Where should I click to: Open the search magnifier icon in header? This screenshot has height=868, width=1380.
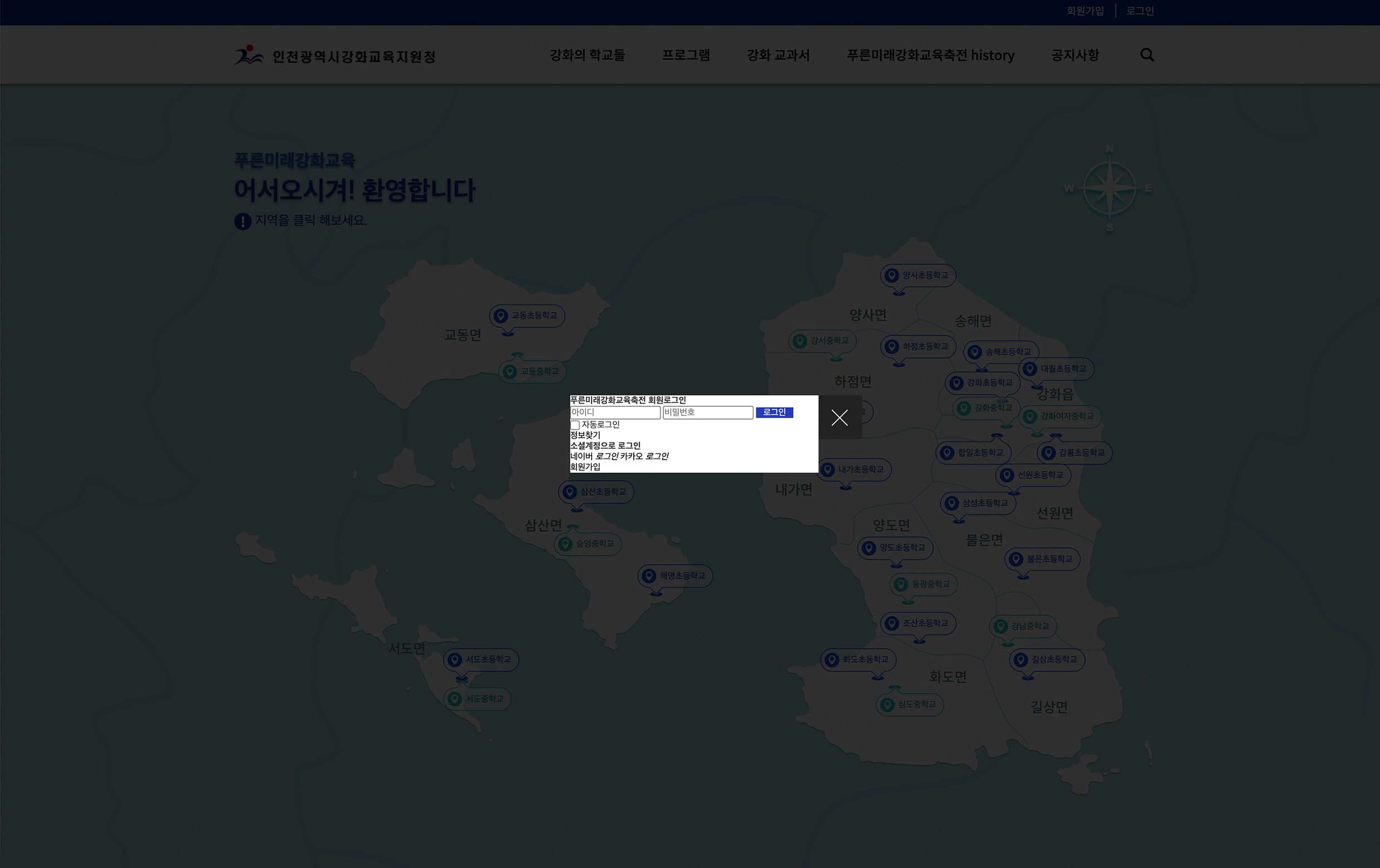(x=1147, y=55)
